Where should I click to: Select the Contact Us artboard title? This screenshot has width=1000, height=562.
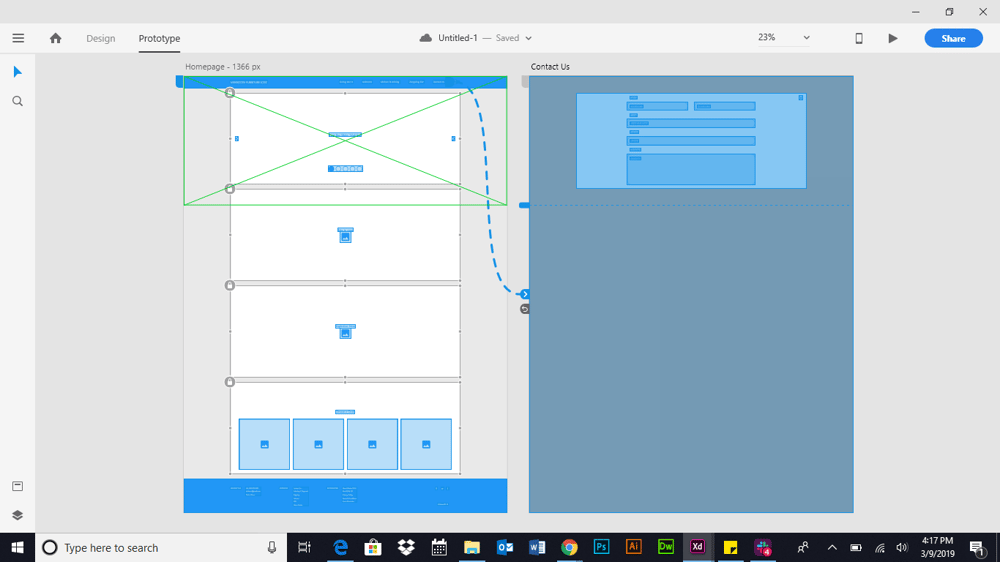point(550,66)
